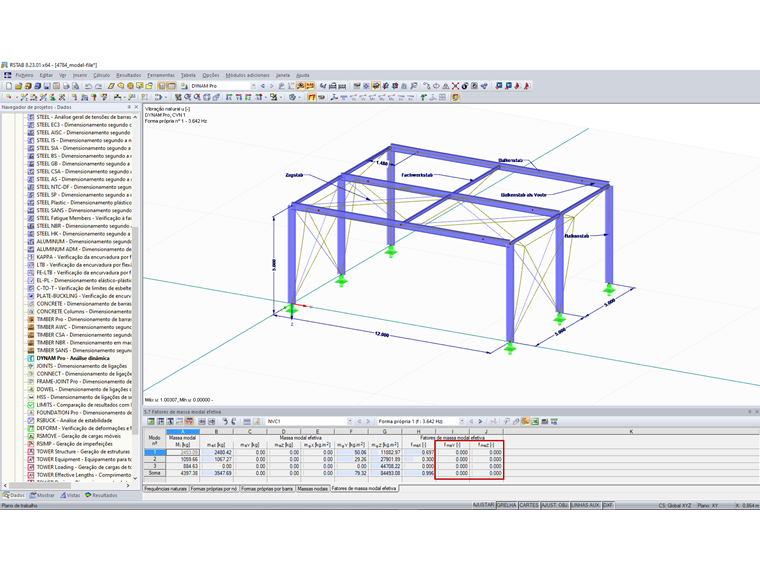Toggle AJUSTAR snap in status bar
Image resolution: width=760 pixels, height=570 pixels.
click(483, 505)
